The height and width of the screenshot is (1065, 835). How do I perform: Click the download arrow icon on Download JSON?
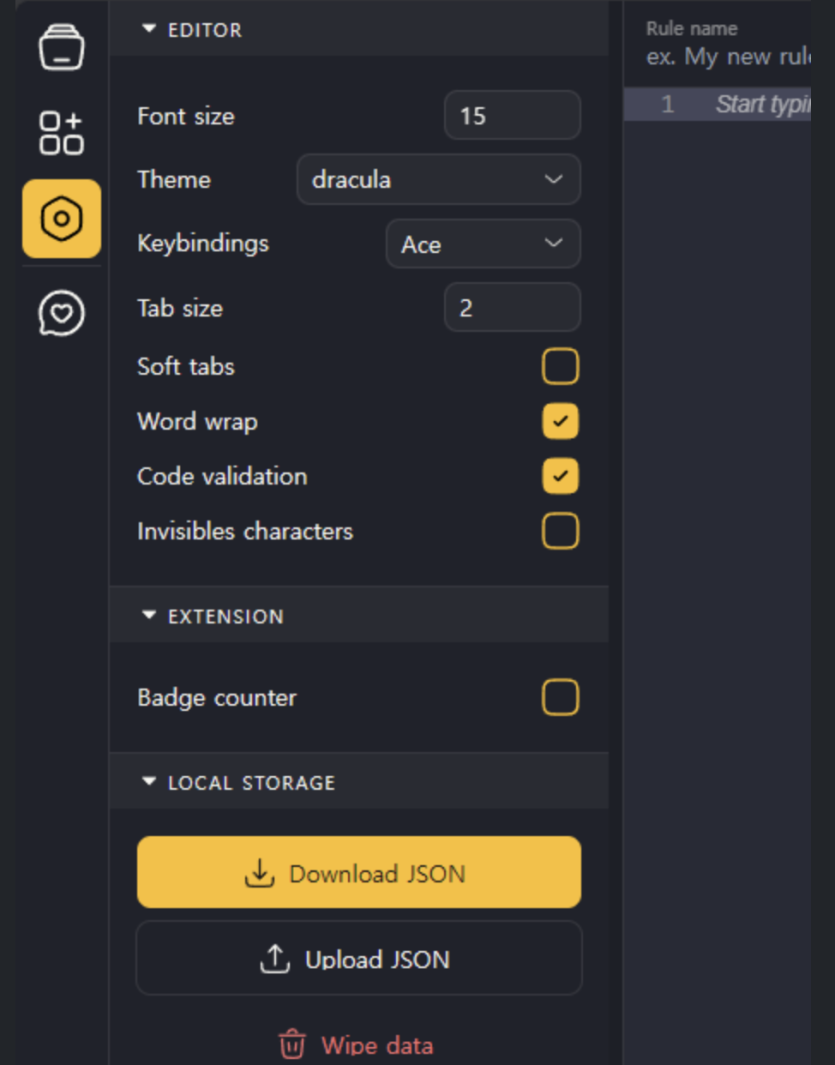click(x=260, y=873)
